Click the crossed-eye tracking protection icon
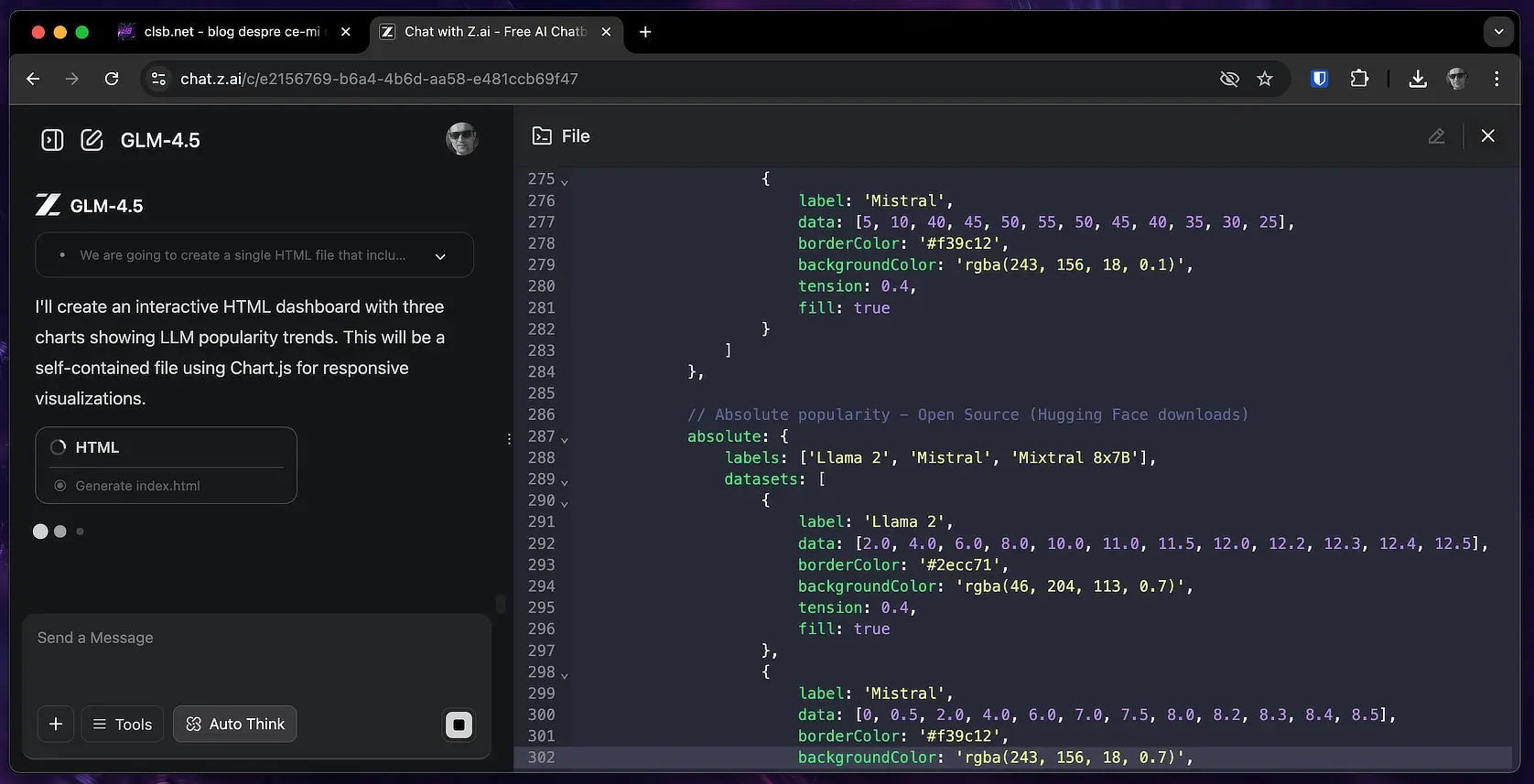This screenshot has width=1534, height=784. click(1229, 79)
